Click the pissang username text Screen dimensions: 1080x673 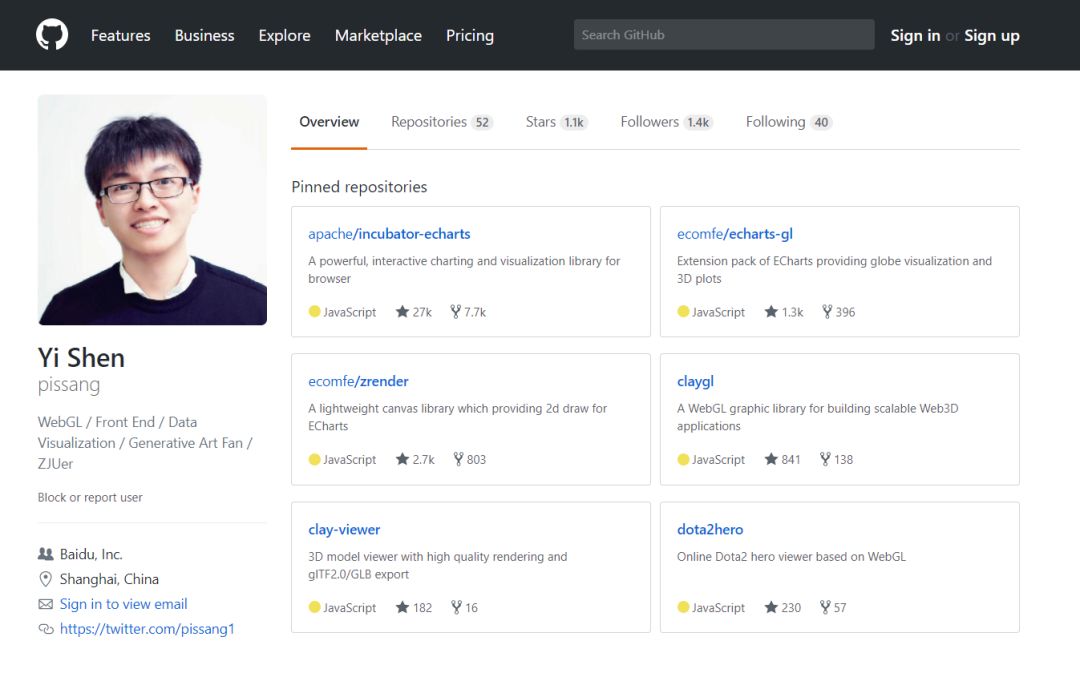pos(69,384)
